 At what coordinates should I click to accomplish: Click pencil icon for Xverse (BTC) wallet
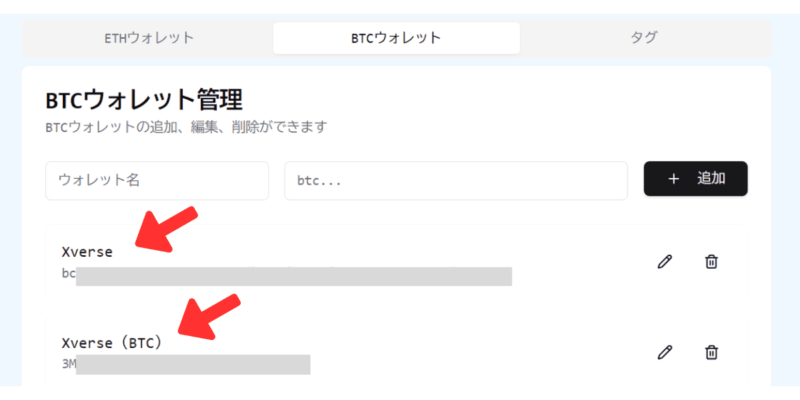point(664,353)
